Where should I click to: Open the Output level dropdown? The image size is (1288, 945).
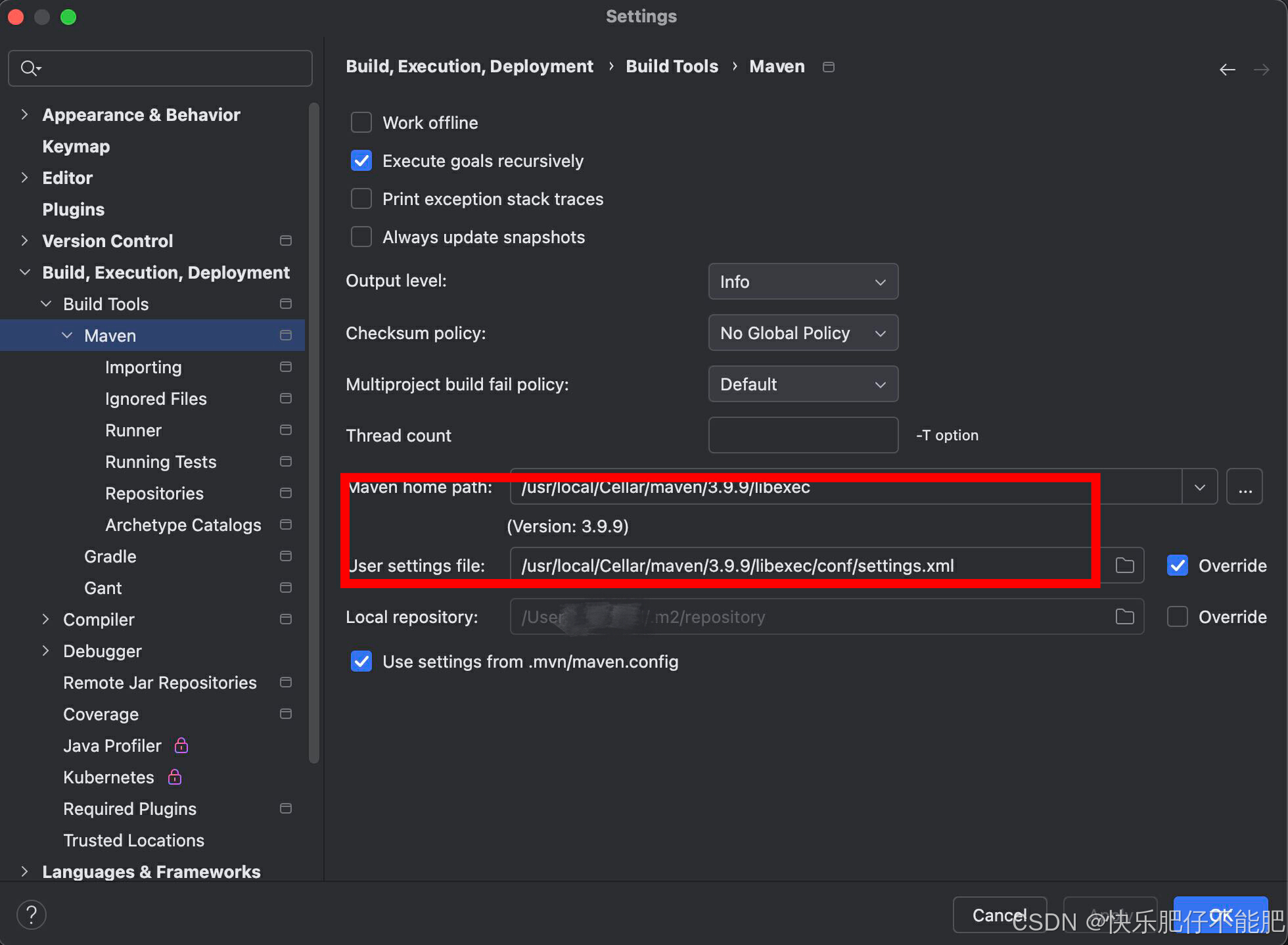802,281
